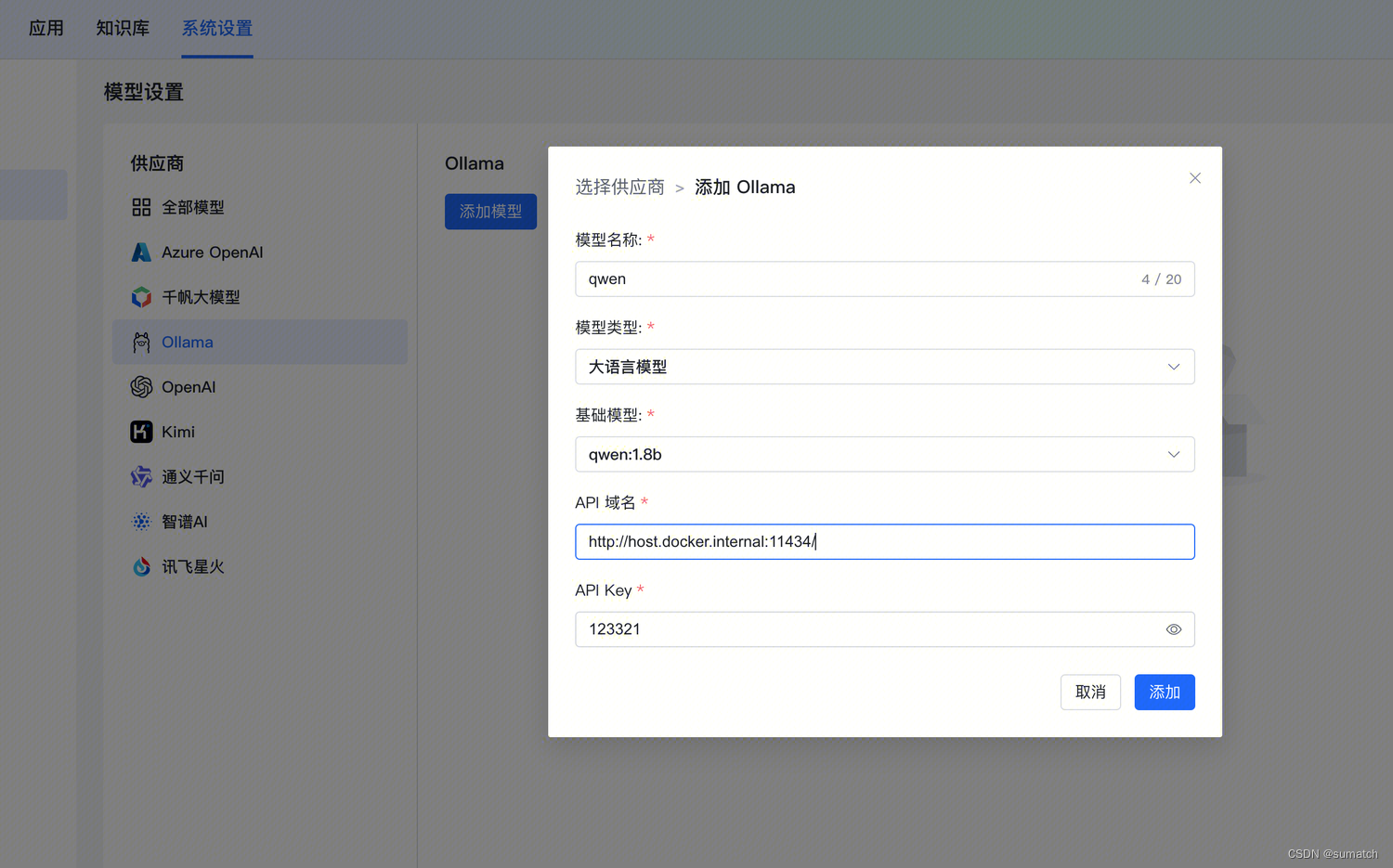Select 千帆大模型 supplier
Screen dimensions: 1393x868
[260, 297]
